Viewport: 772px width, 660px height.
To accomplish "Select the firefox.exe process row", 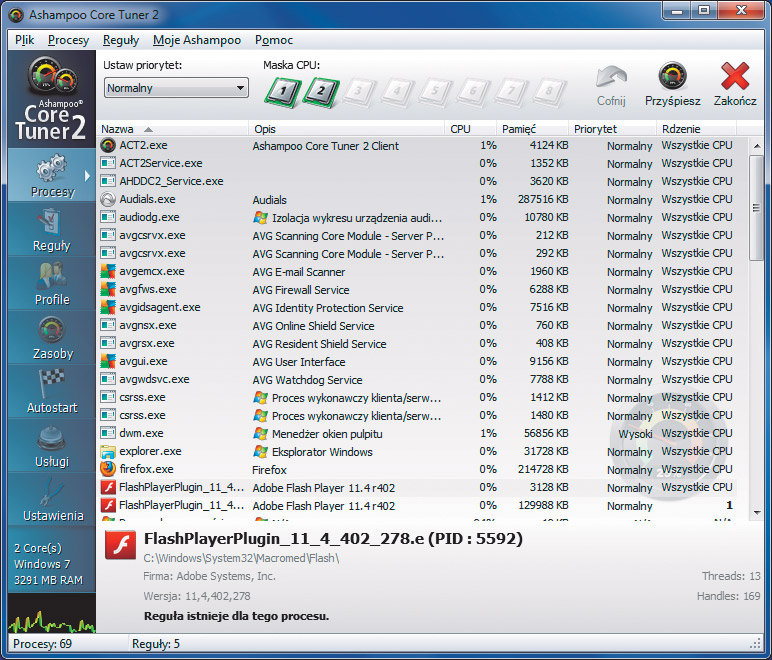I will tap(146, 469).
